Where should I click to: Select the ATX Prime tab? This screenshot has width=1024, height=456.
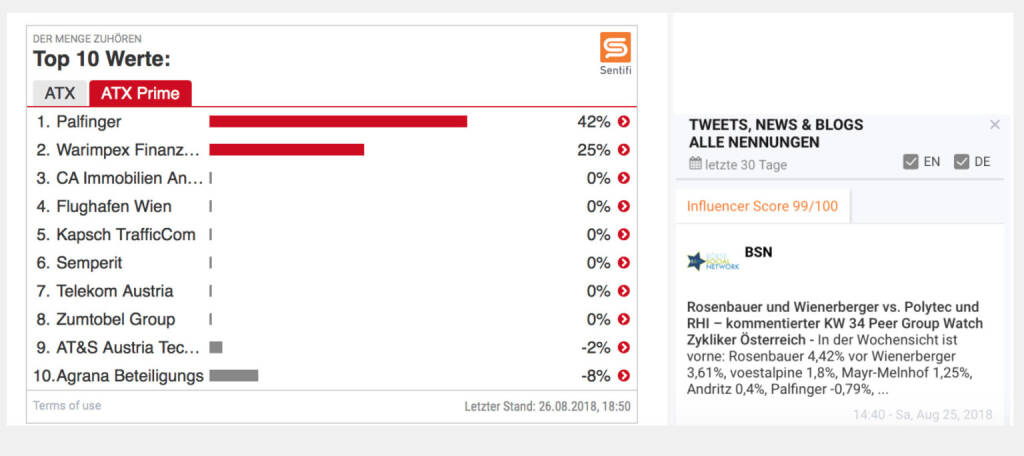[x=140, y=94]
